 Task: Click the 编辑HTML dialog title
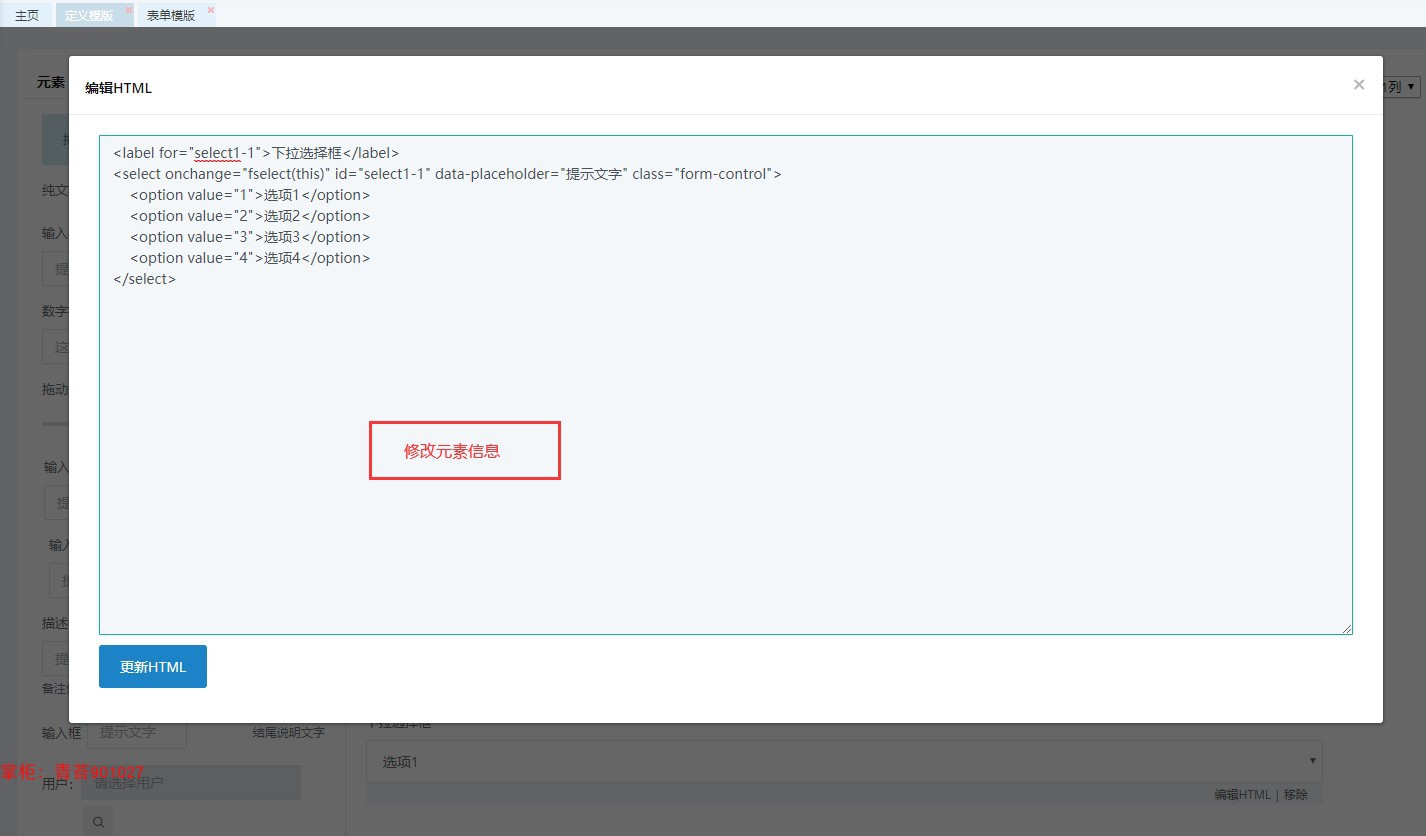tap(118, 88)
